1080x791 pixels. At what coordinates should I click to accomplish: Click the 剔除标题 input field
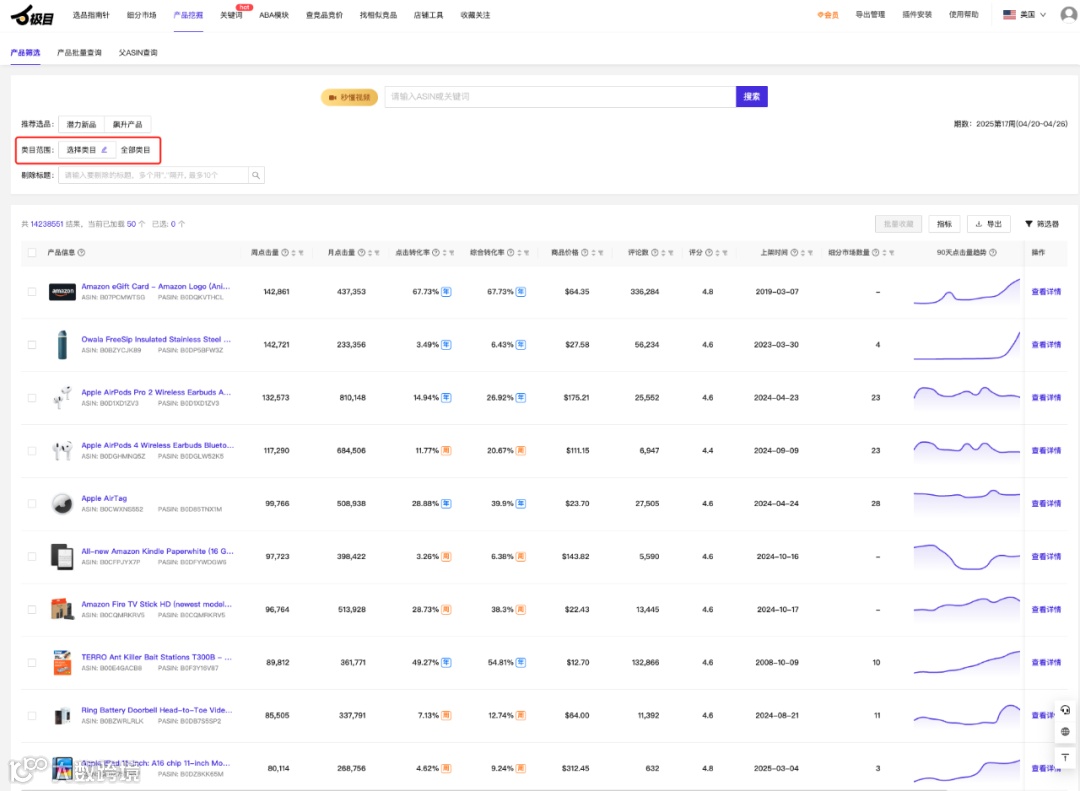pyautogui.click(x=154, y=175)
